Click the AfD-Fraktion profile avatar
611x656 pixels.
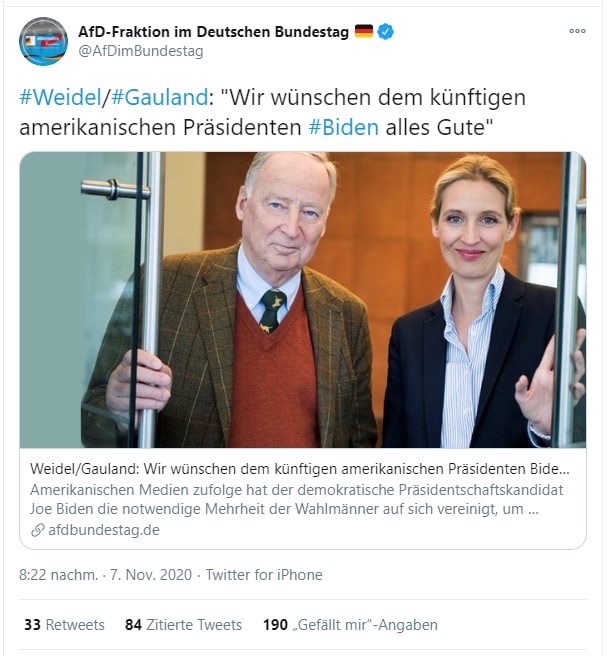click(43, 41)
